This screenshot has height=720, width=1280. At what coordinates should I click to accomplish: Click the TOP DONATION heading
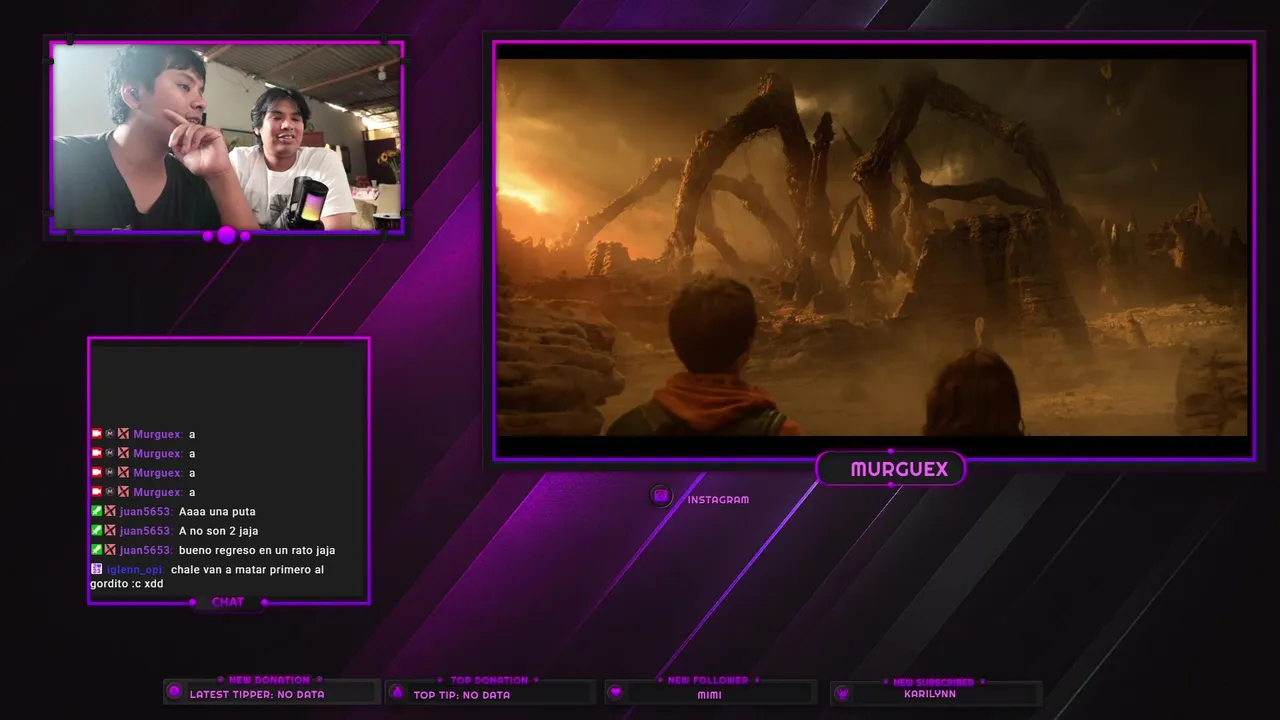click(x=489, y=680)
